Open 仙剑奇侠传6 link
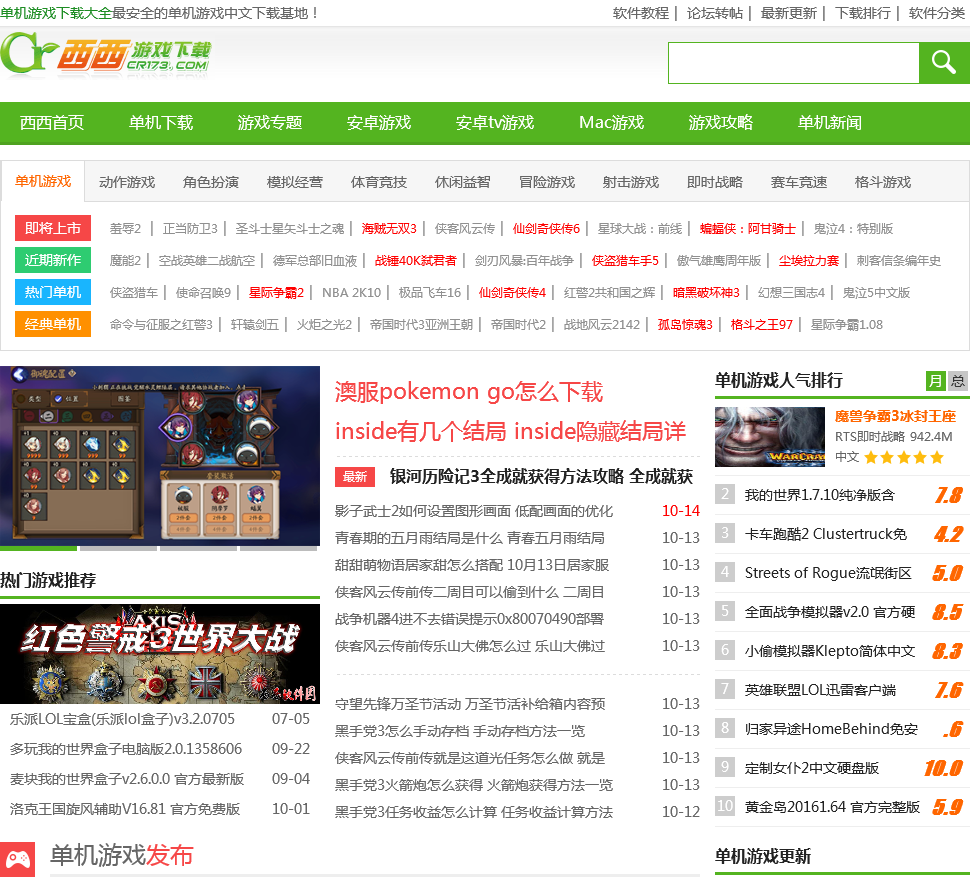 pyautogui.click(x=546, y=228)
